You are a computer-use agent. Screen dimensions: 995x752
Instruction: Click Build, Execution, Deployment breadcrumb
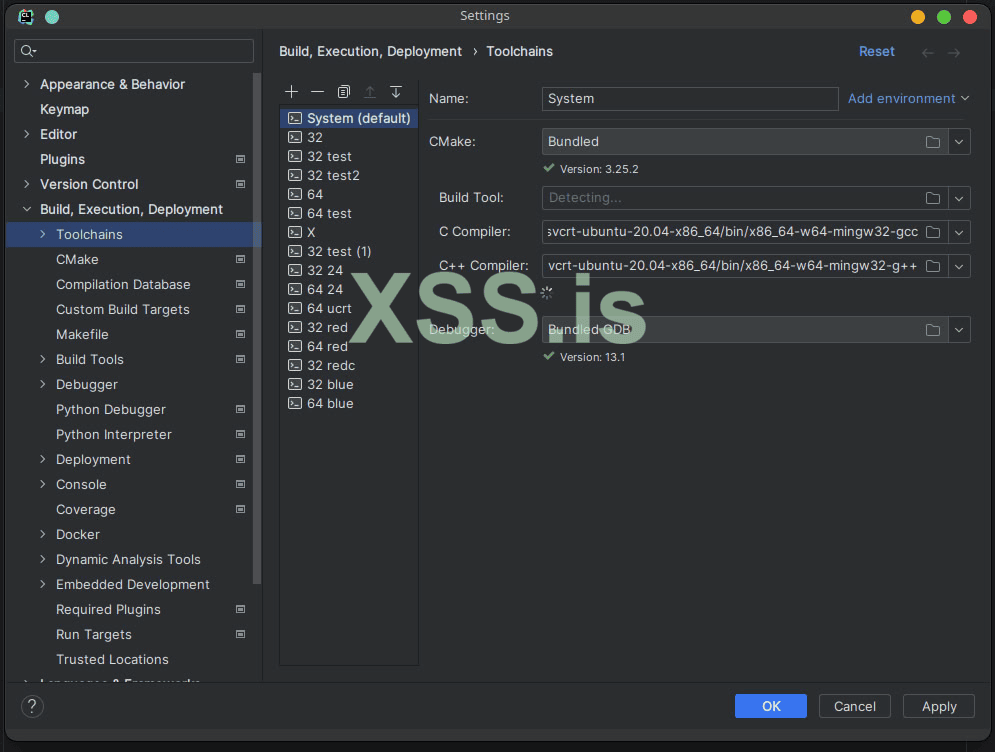pyautogui.click(x=371, y=51)
